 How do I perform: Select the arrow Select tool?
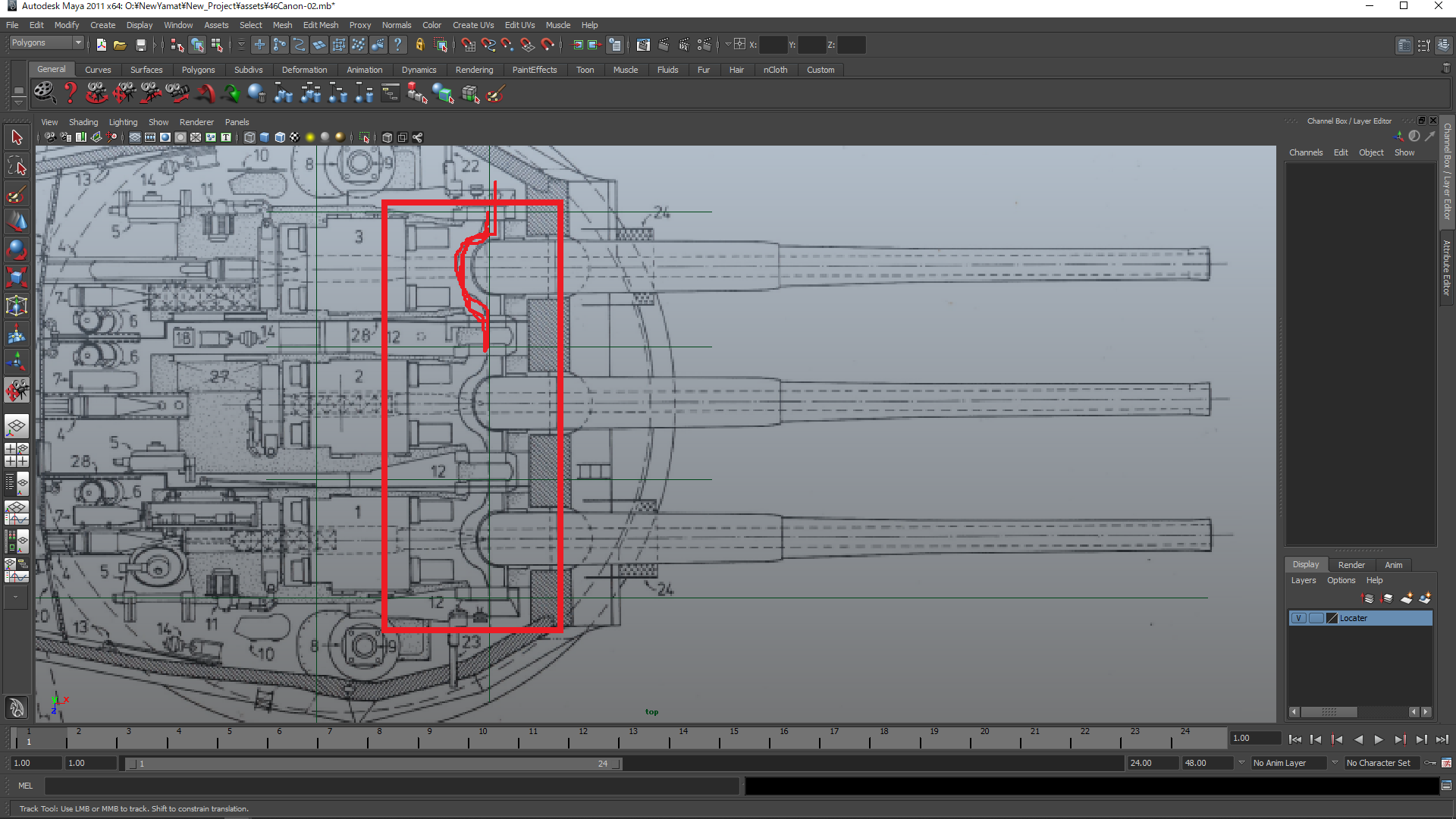coord(17,137)
